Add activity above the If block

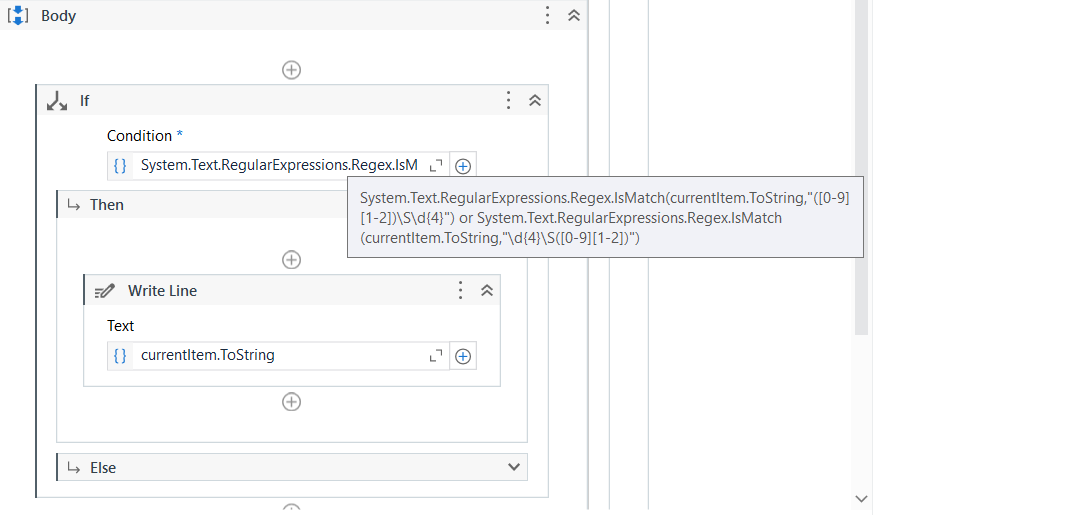[x=291, y=70]
